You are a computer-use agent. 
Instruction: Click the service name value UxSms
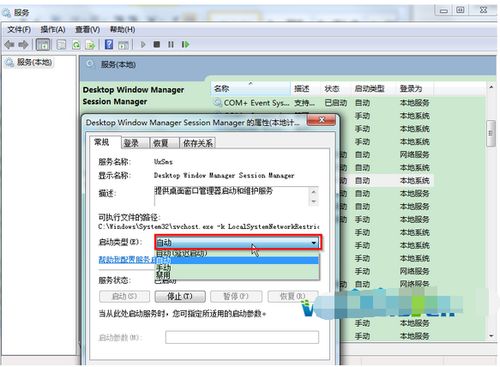(163, 162)
